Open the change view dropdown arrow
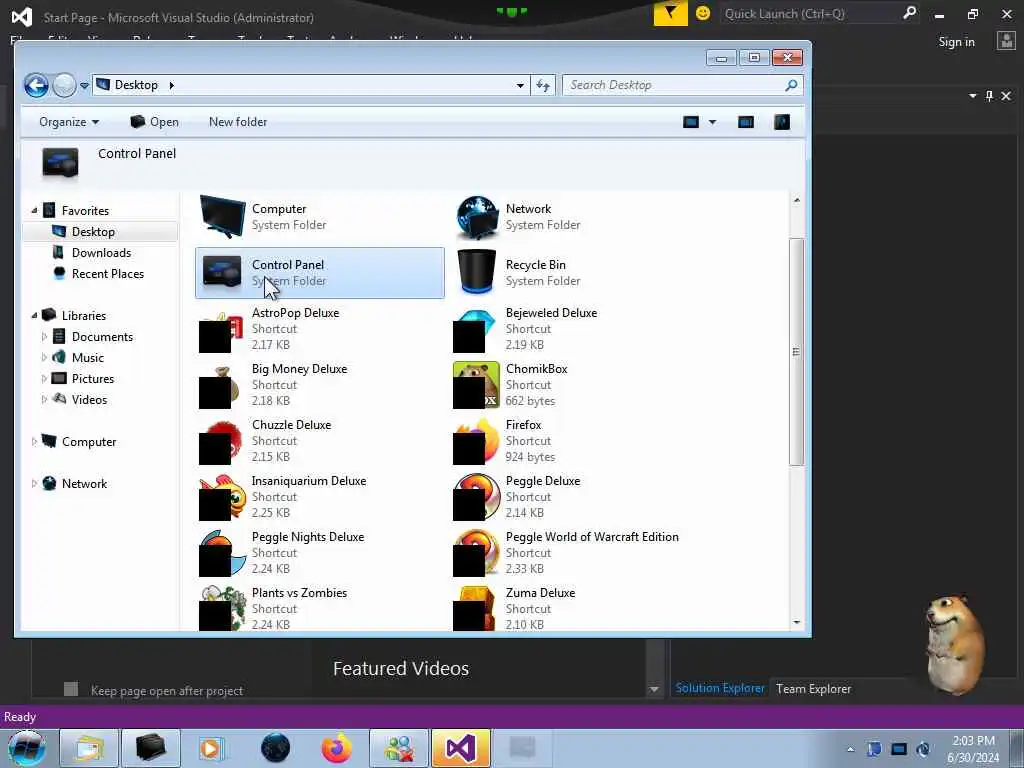Image resolution: width=1024 pixels, height=768 pixels. (712, 122)
